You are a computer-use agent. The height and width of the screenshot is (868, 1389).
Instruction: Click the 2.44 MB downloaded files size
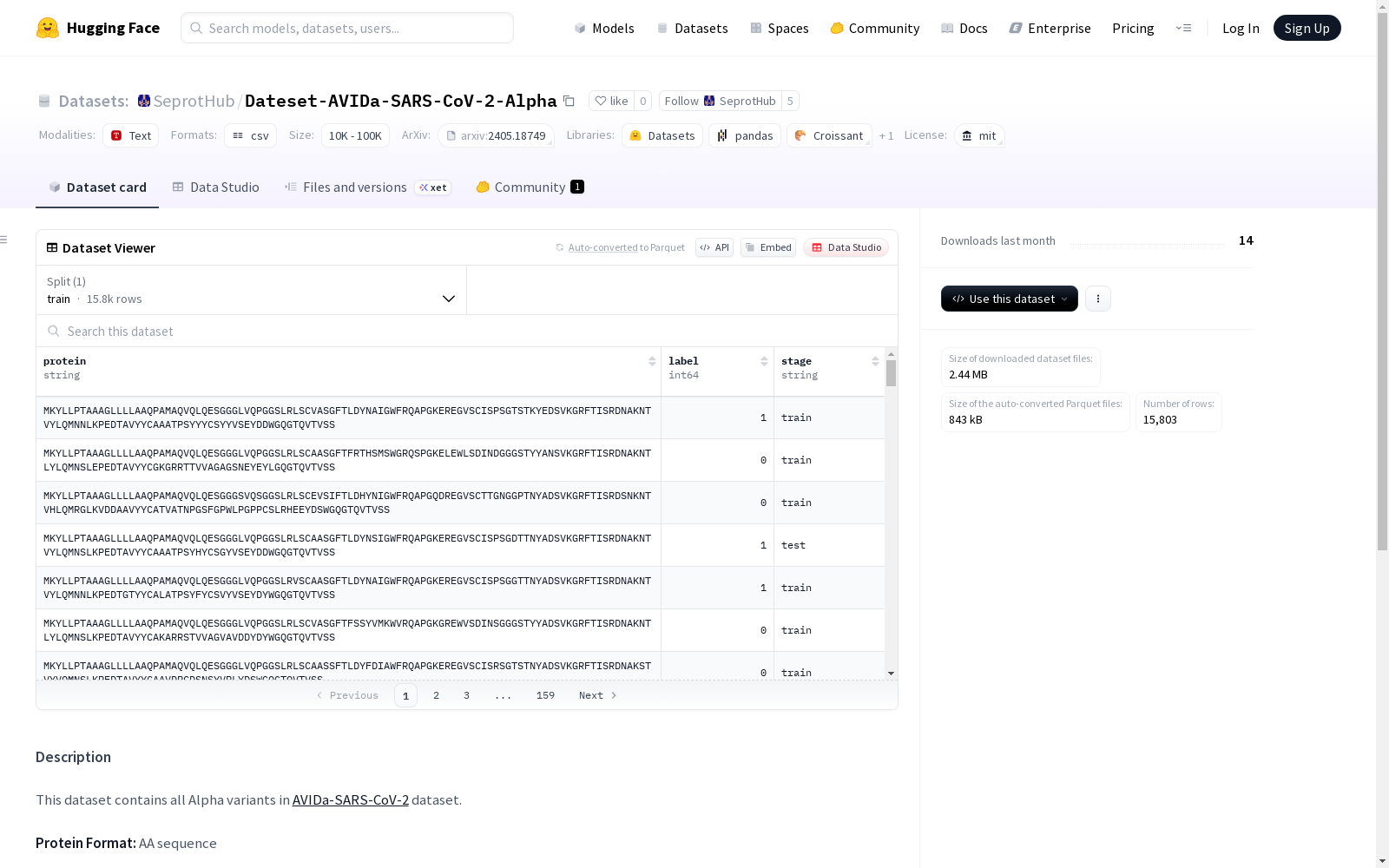[x=968, y=375]
